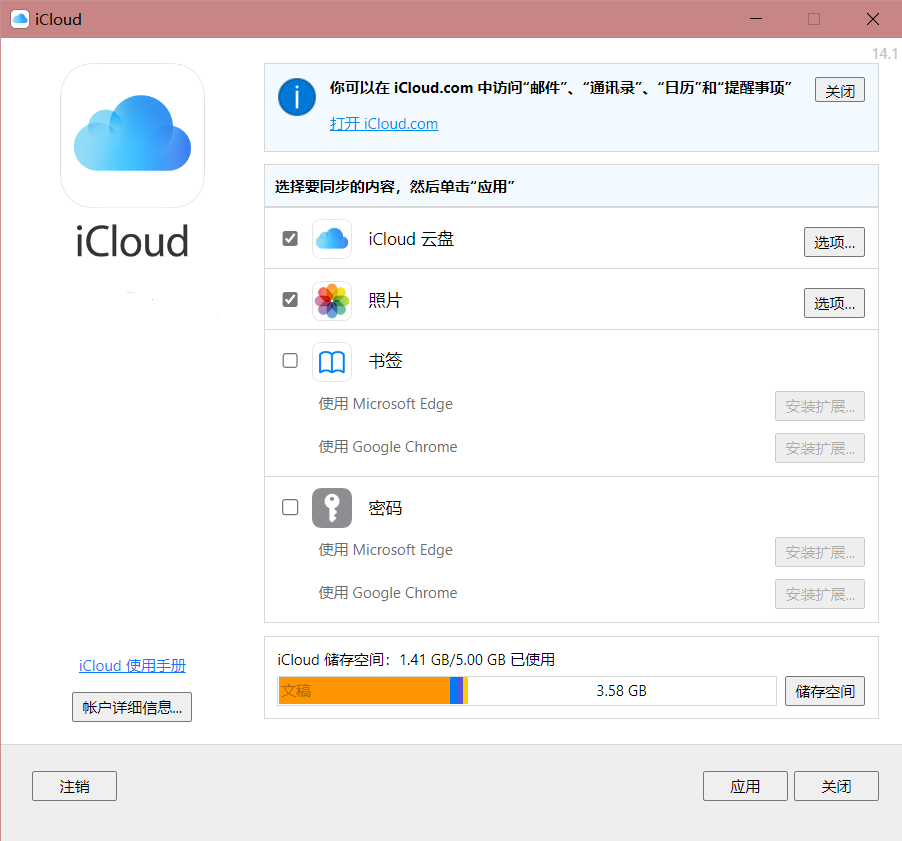The height and width of the screenshot is (841, 902).
Task: Open 选项 for 照片
Action: click(x=834, y=303)
